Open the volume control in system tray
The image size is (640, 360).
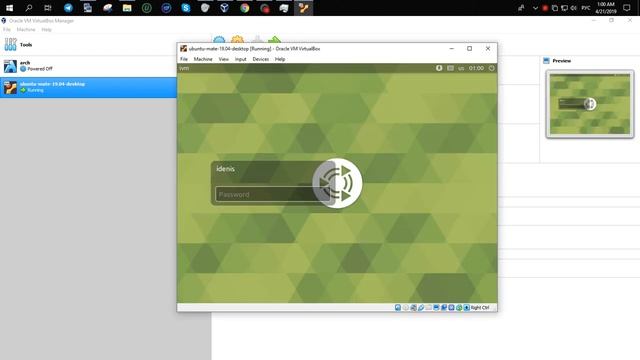click(x=573, y=8)
